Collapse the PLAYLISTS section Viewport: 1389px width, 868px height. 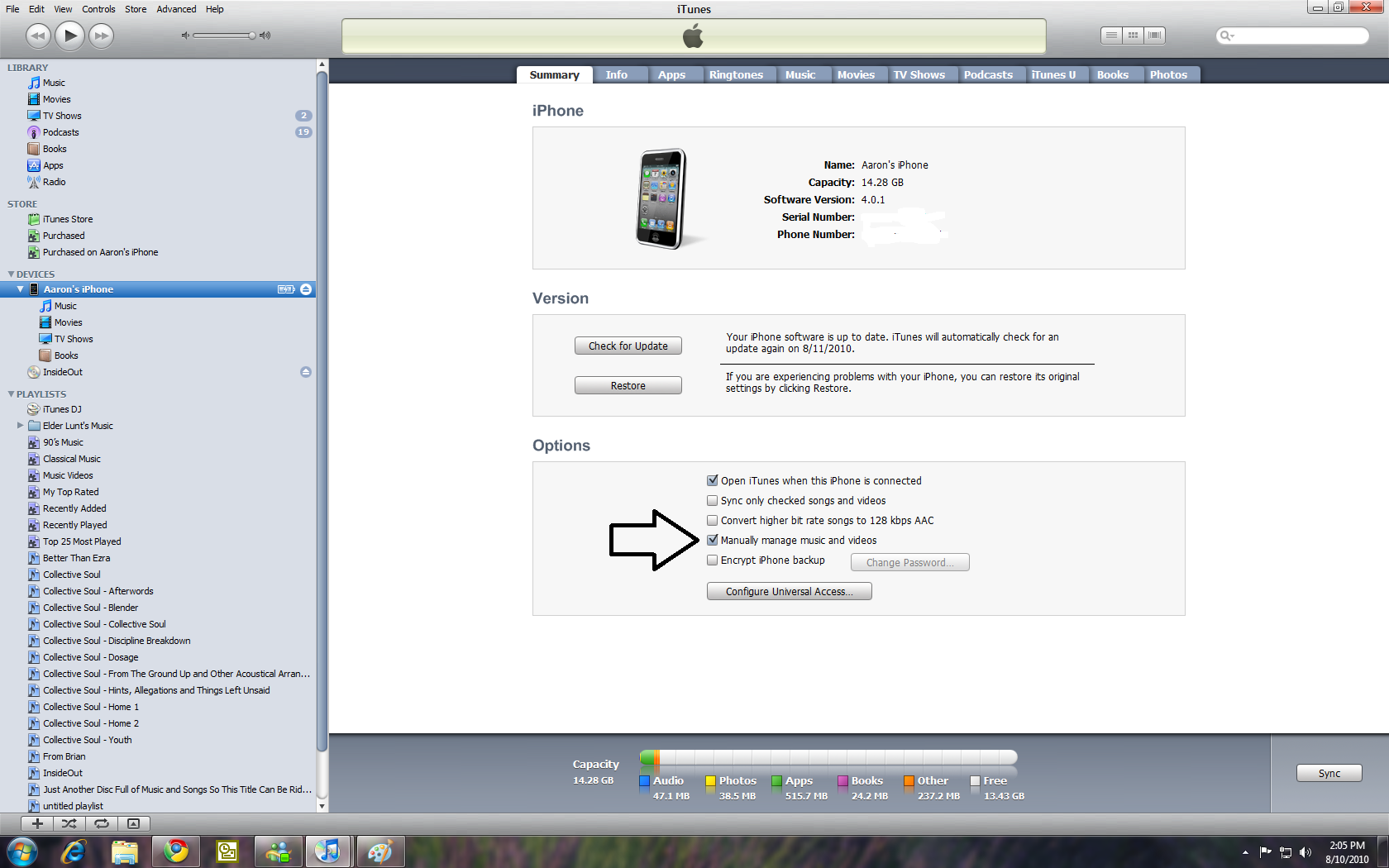(11, 394)
